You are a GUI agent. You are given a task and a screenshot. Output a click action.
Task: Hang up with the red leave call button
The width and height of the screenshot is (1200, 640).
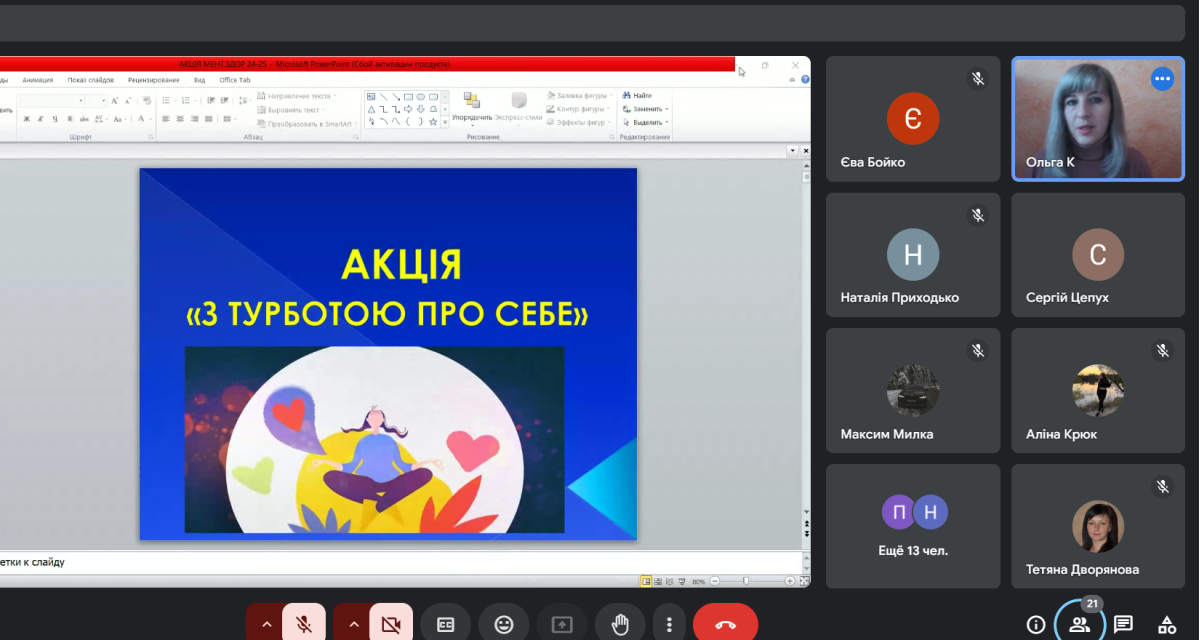tap(726, 625)
